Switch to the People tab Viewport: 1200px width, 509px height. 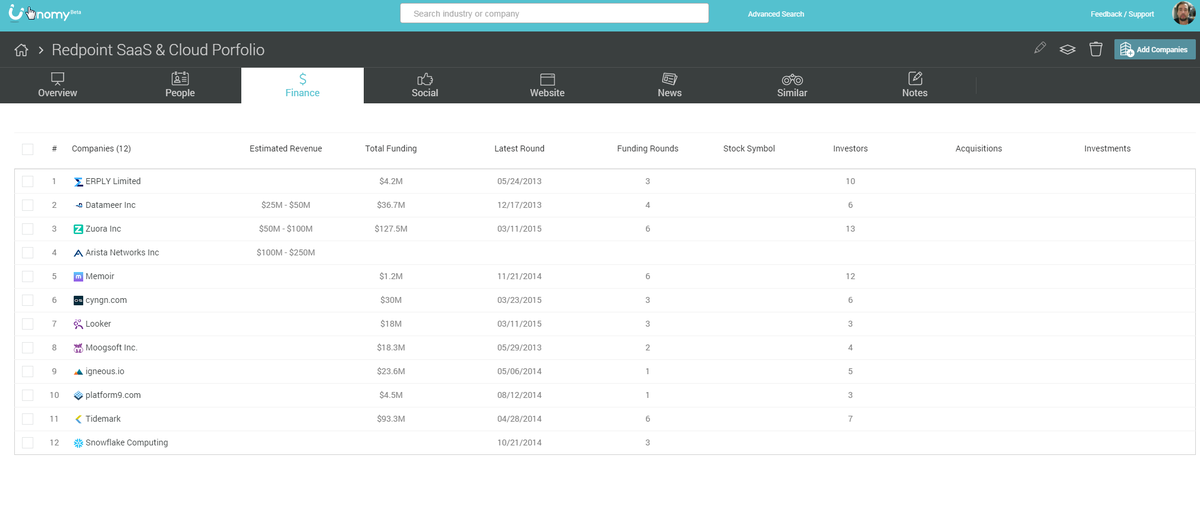point(180,85)
